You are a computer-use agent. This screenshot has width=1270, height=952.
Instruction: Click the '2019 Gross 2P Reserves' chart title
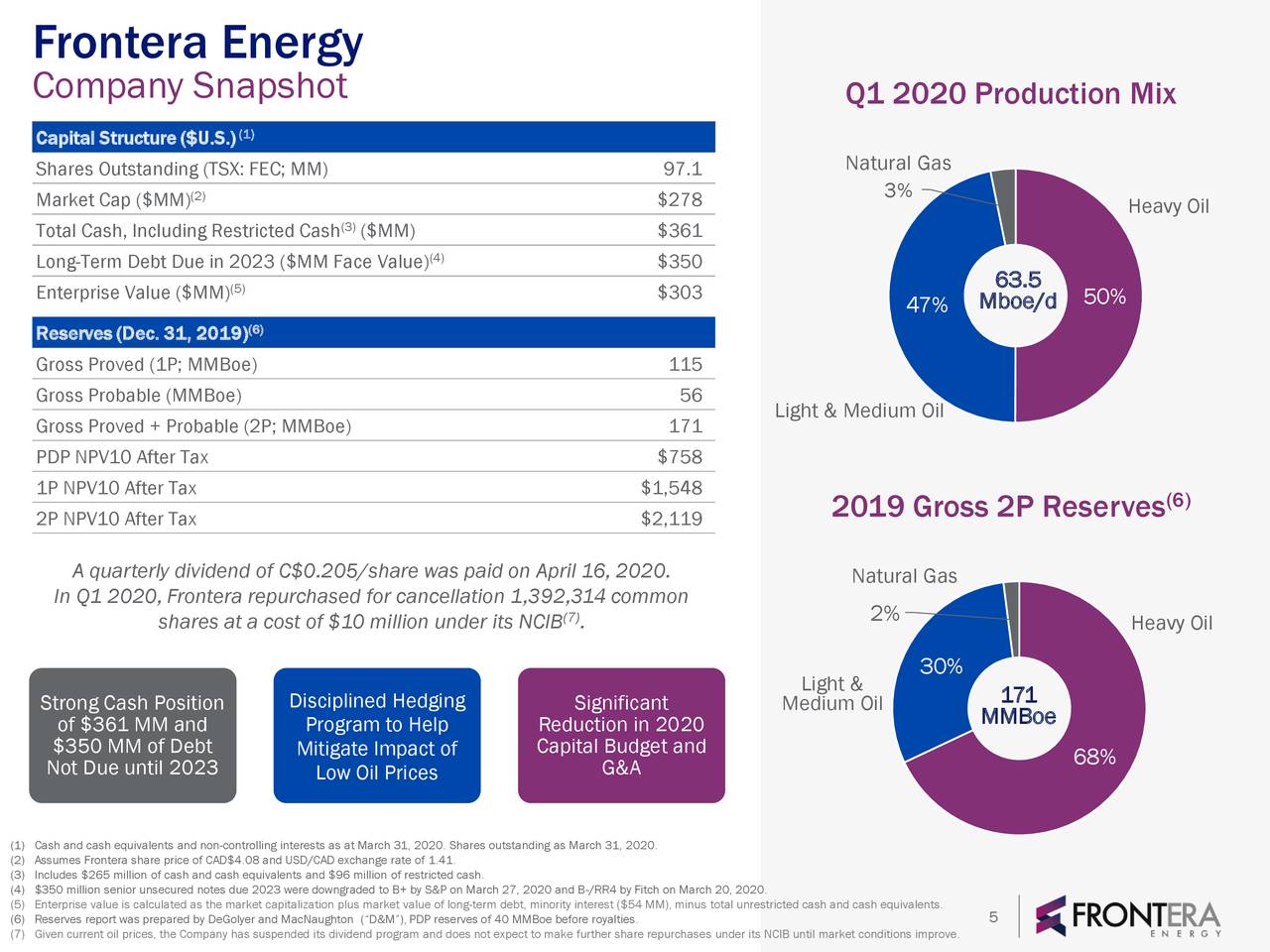click(1010, 506)
